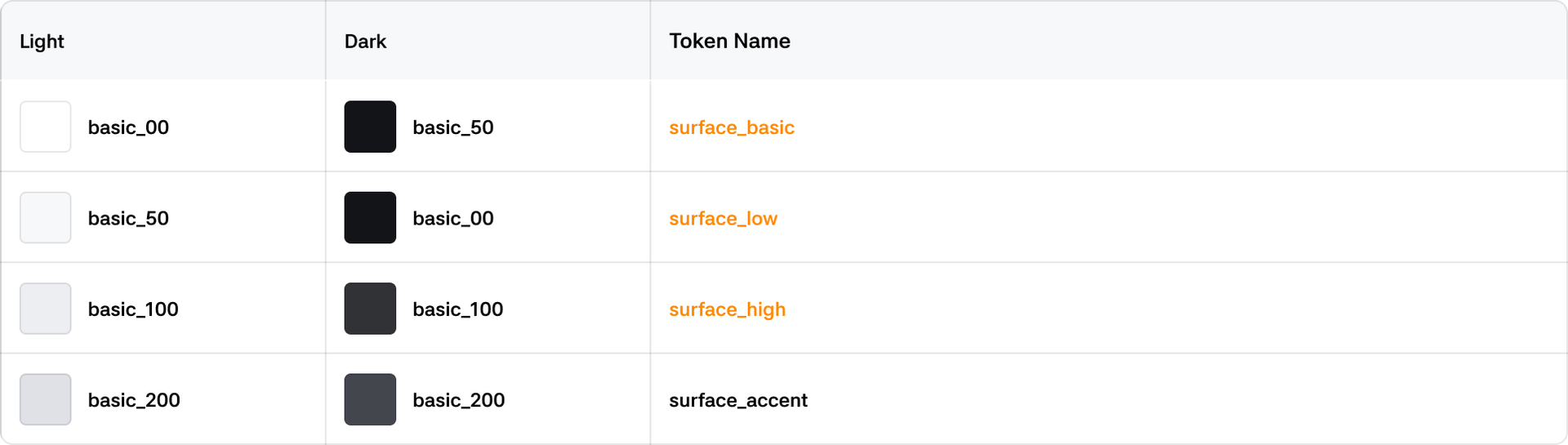This screenshot has height=445, width=1568.
Task: Follow the surface_high token link
Action: 727,309
